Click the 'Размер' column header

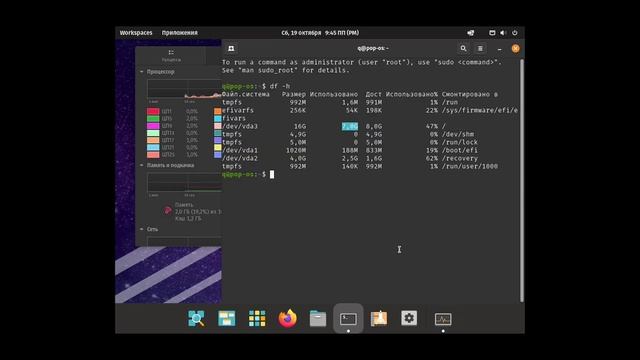click(x=293, y=94)
